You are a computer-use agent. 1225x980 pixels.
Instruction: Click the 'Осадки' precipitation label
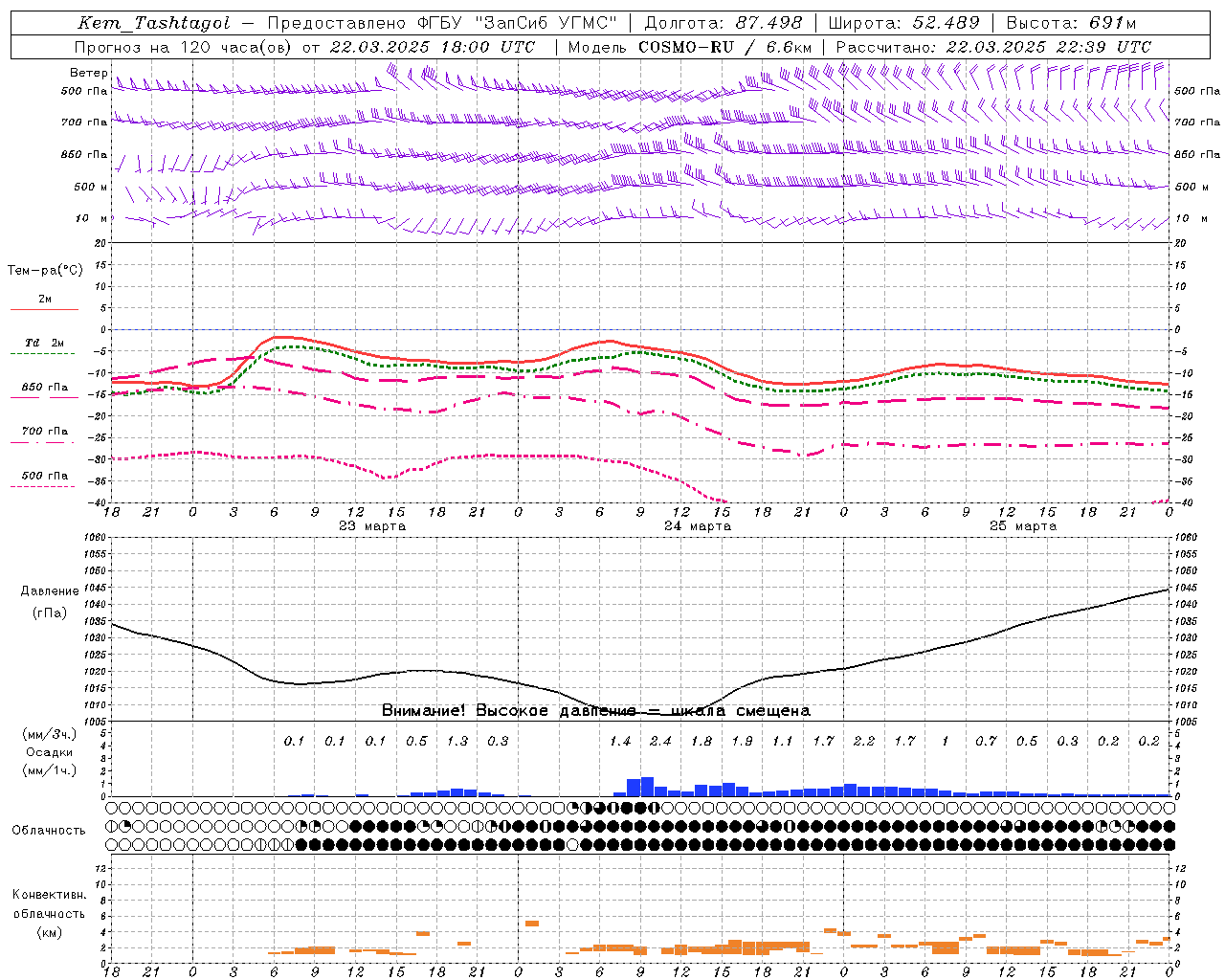pyautogui.click(x=50, y=752)
